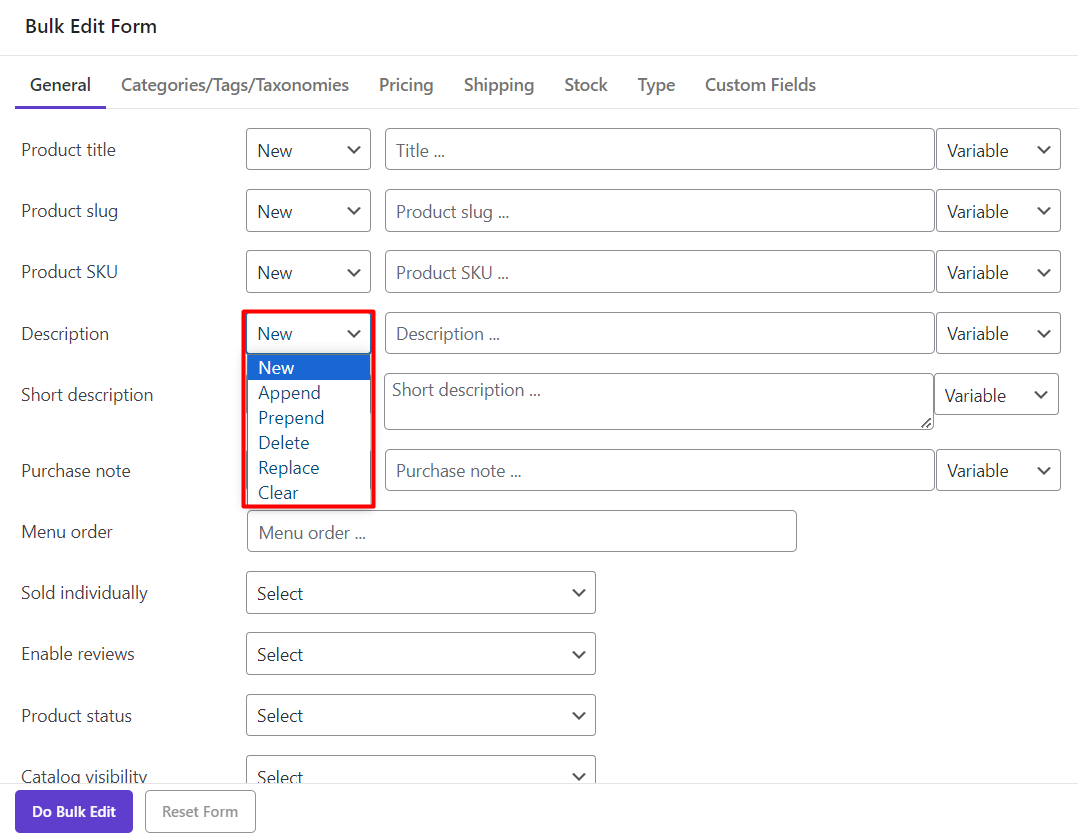1078x838 pixels.
Task: Expand the Product status dropdown
Action: point(420,716)
